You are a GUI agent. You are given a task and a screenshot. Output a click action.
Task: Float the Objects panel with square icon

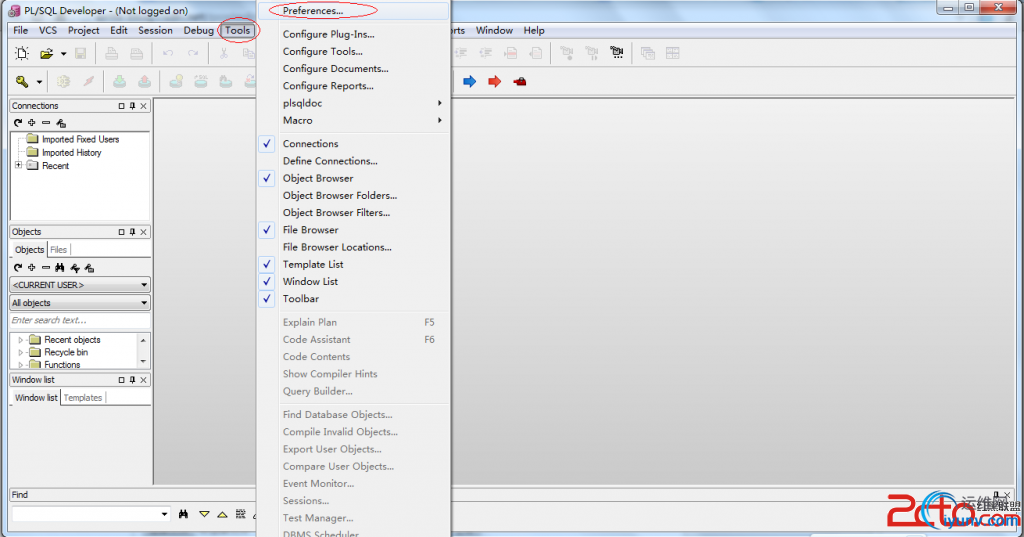(x=121, y=232)
